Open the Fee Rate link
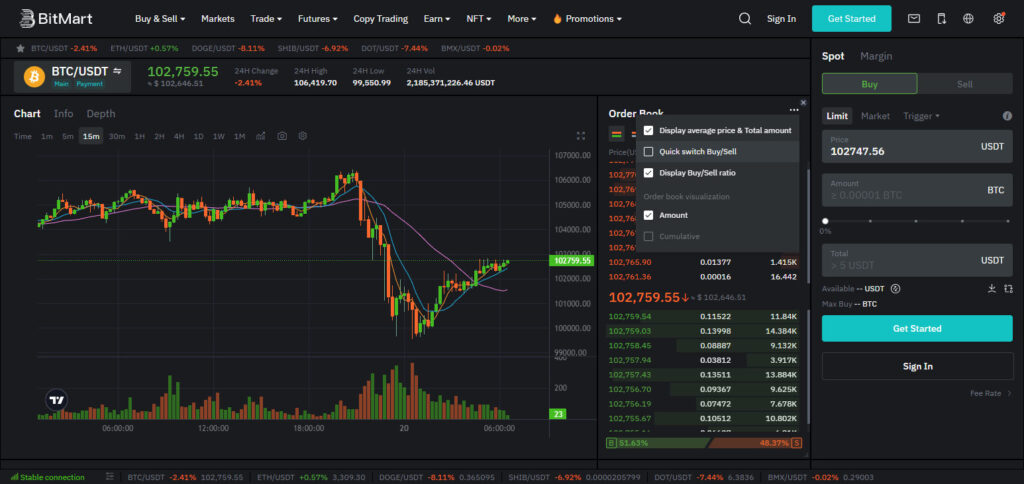The height and width of the screenshot is (484, 1024). click(x=991, y=394)
